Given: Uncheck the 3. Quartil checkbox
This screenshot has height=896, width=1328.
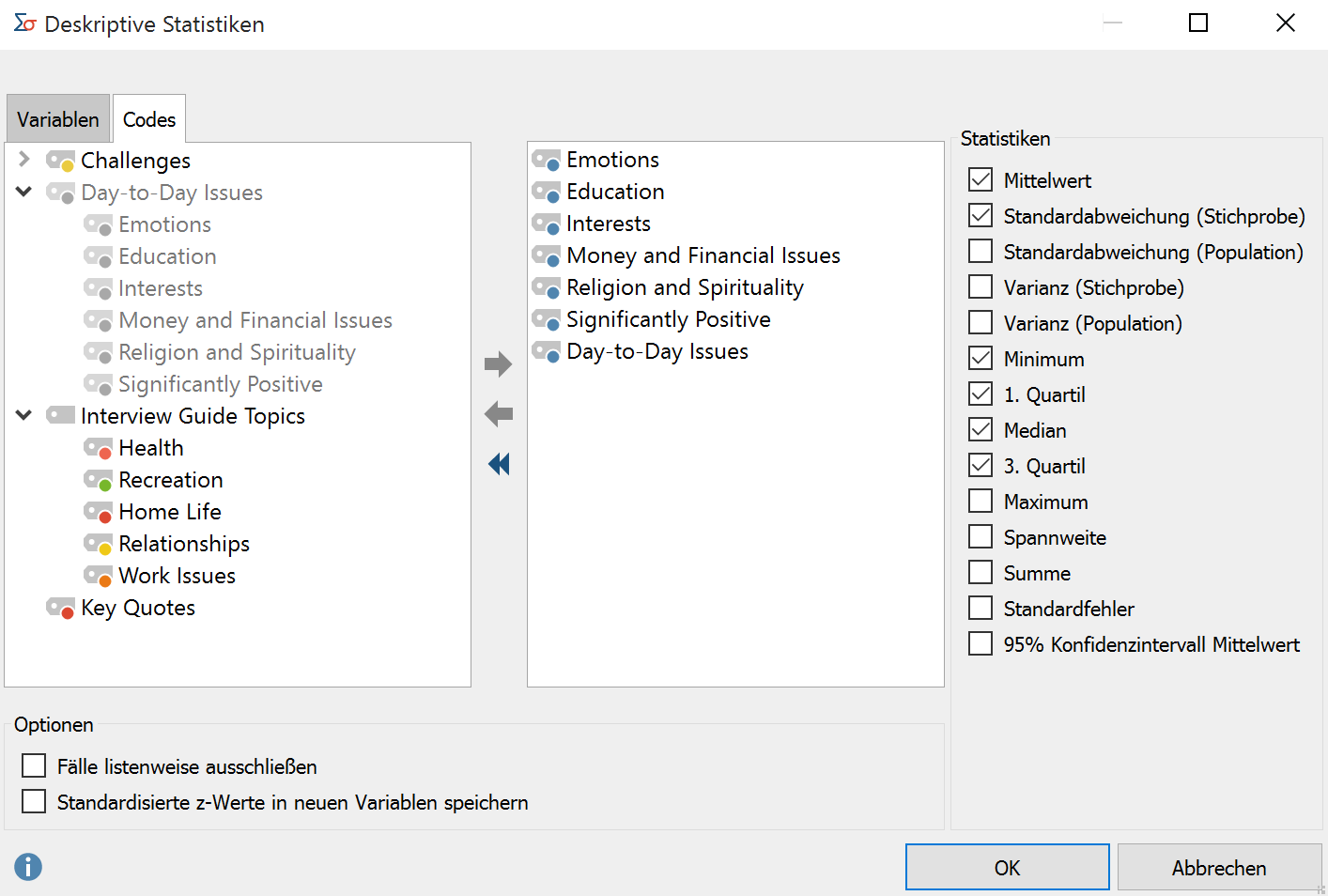Looking at the screenshot, I should (981, 465).
